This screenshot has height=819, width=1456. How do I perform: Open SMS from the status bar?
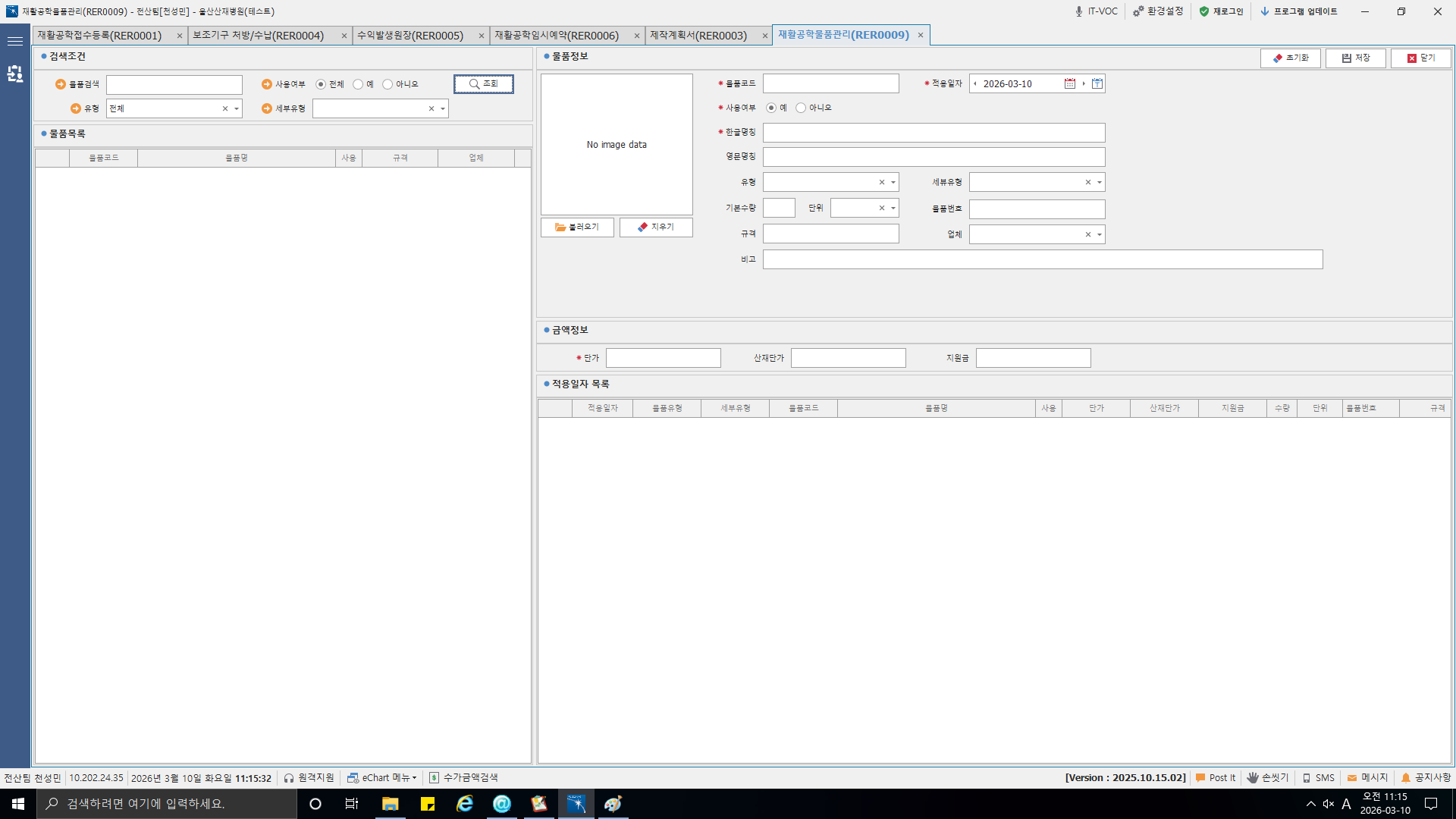[x=1319, y=778]
